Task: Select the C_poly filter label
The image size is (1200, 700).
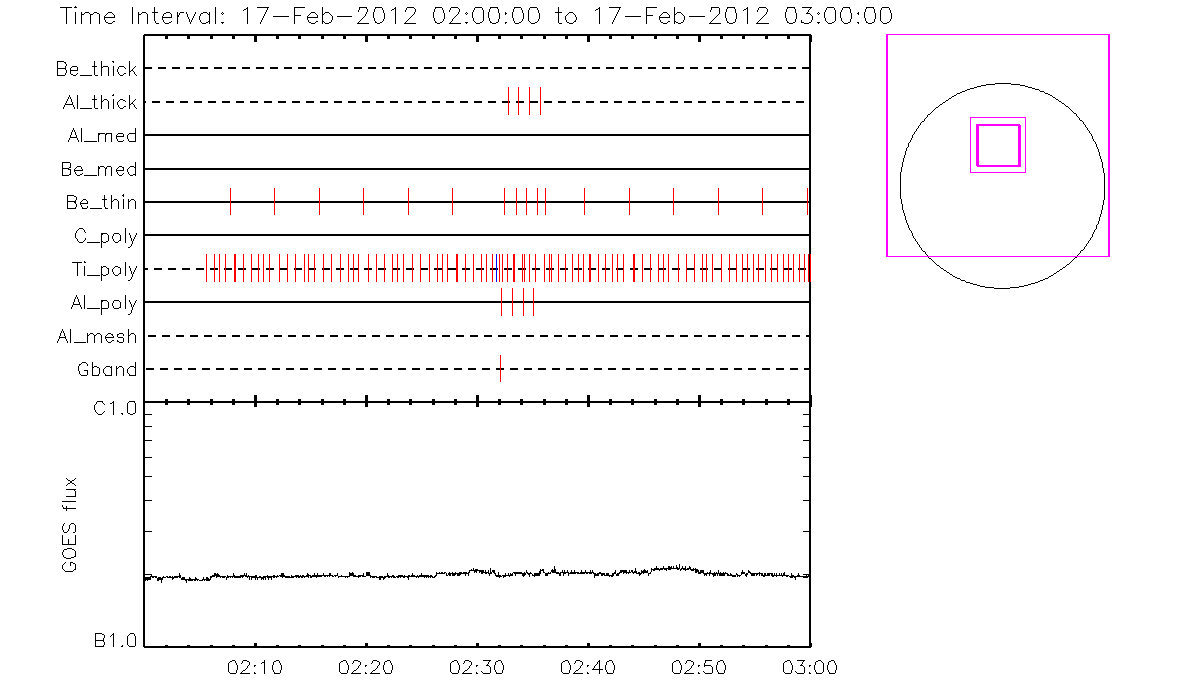Action: (x=105, y=236)
